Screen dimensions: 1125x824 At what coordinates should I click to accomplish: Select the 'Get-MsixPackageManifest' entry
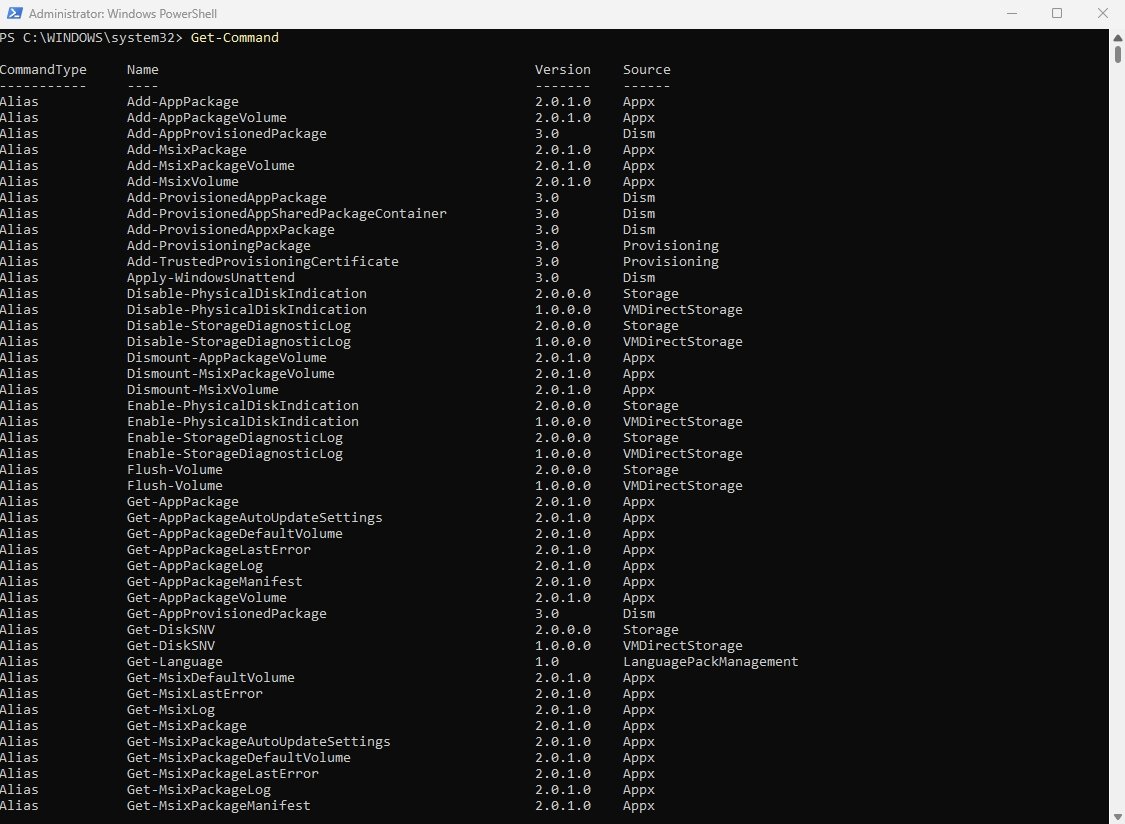pos(219,806)
